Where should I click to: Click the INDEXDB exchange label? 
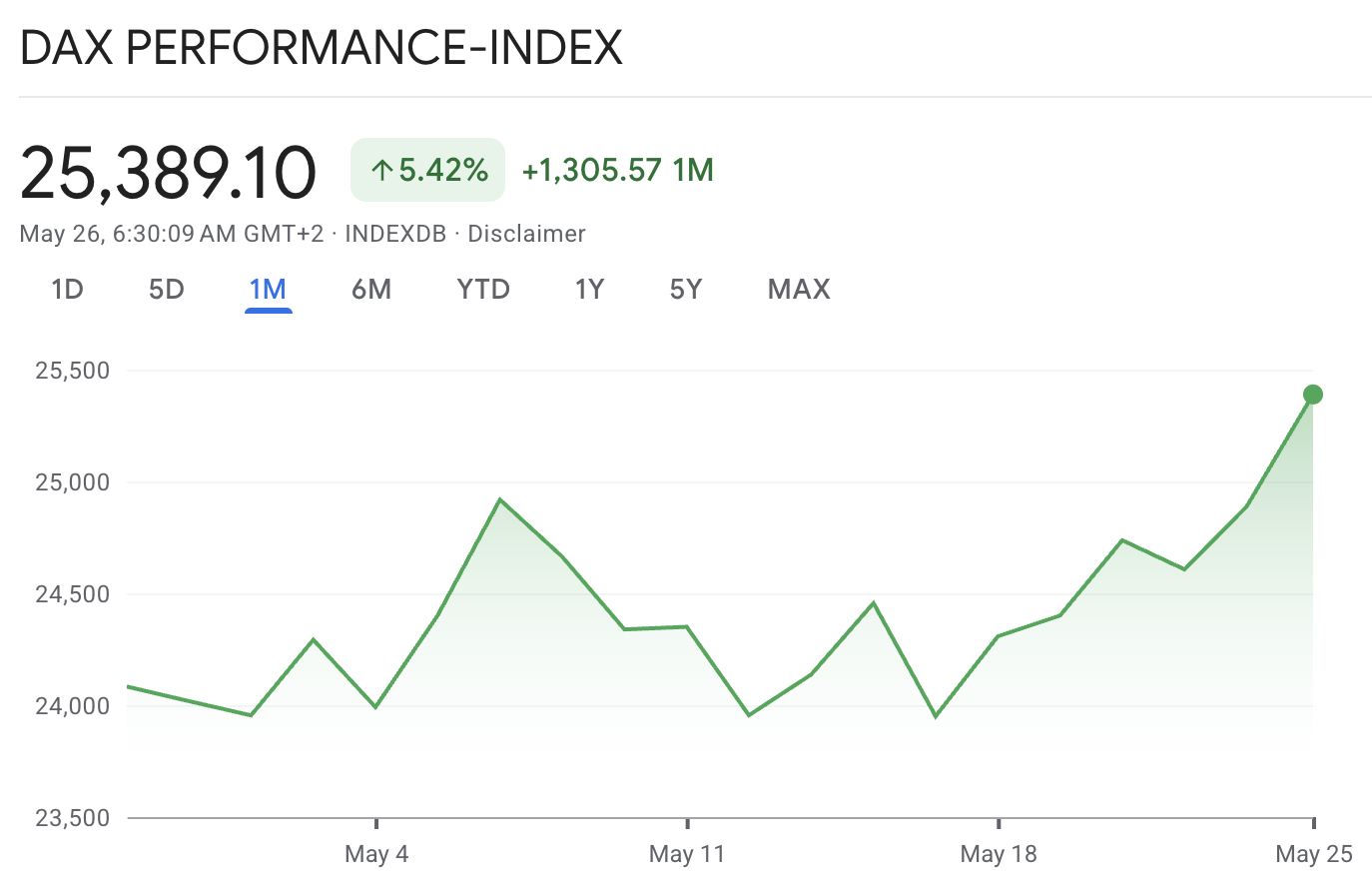[x=395, y=234]
